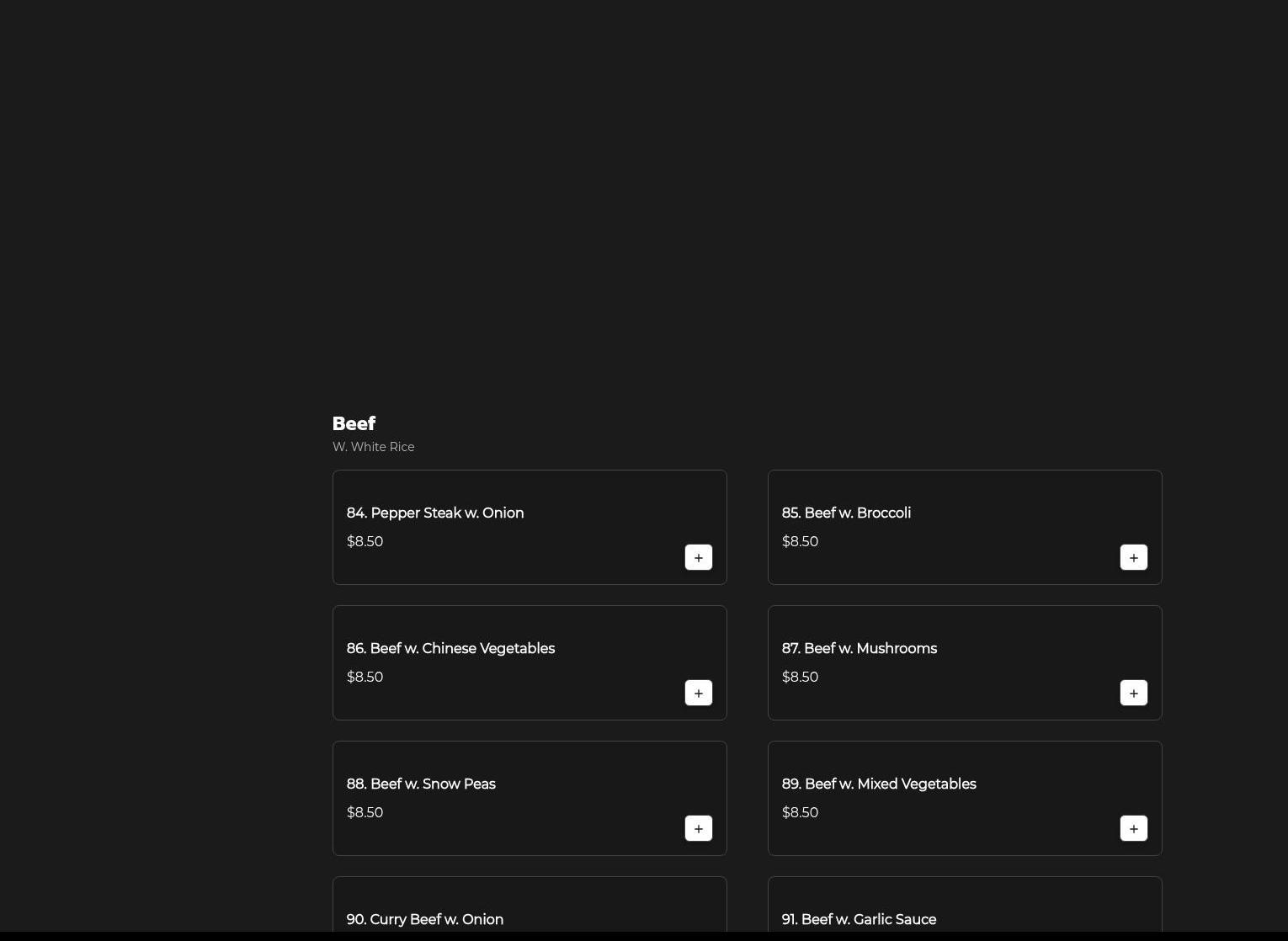
Task: View 87. Beef w. Mushrooms details
Action: [x=859, y=648]
